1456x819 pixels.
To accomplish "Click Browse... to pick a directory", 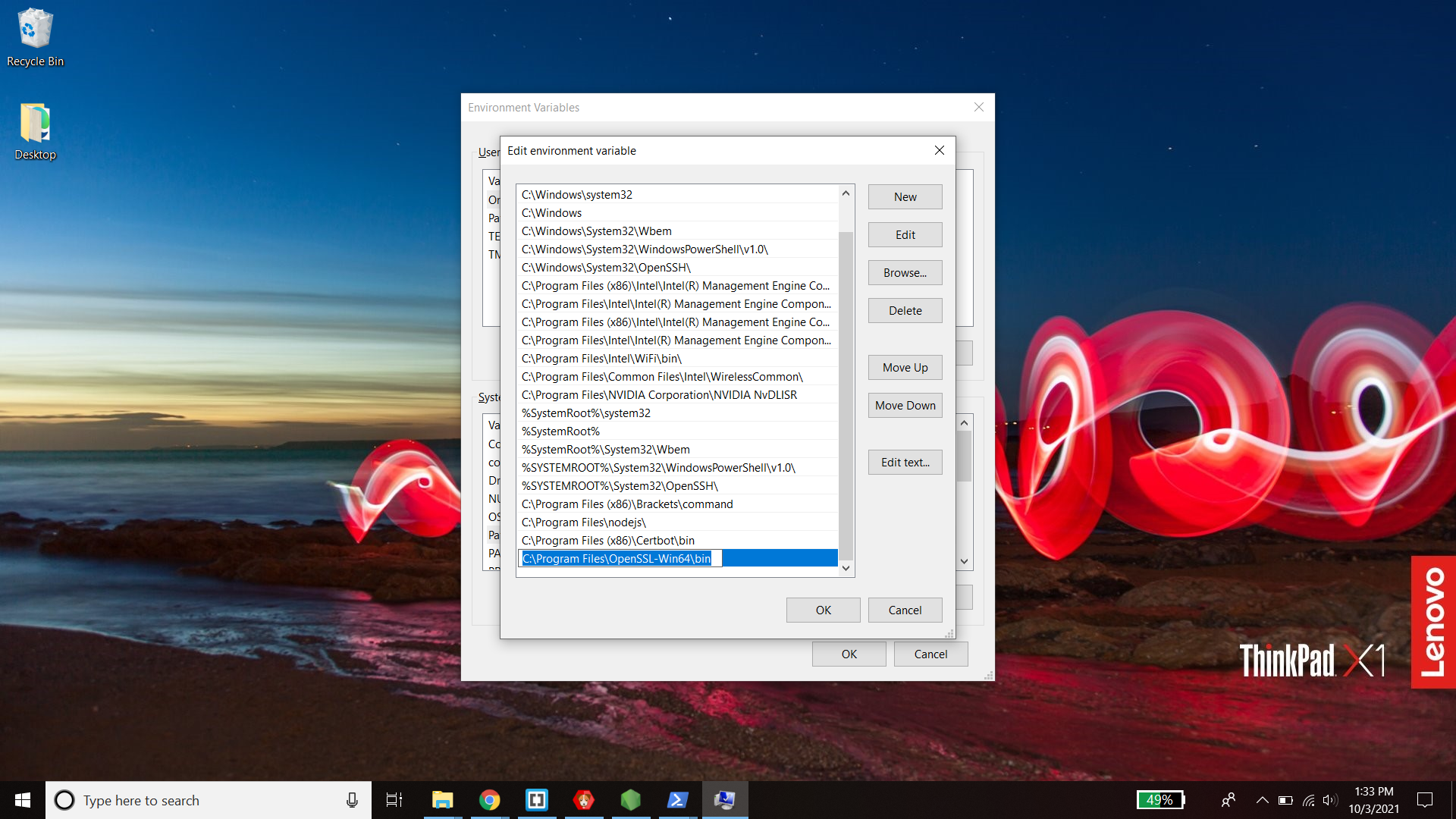I will tap(905, 273).
